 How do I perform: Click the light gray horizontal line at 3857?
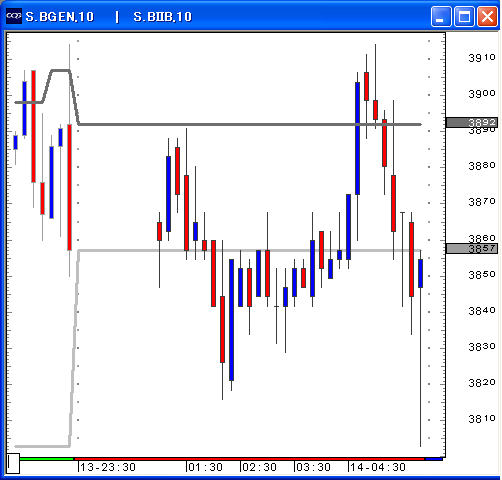pos(250,250)
